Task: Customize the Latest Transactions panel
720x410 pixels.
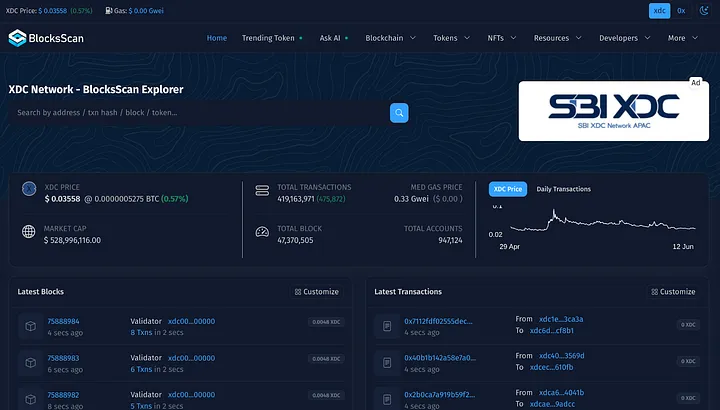Action: (673, 292)
